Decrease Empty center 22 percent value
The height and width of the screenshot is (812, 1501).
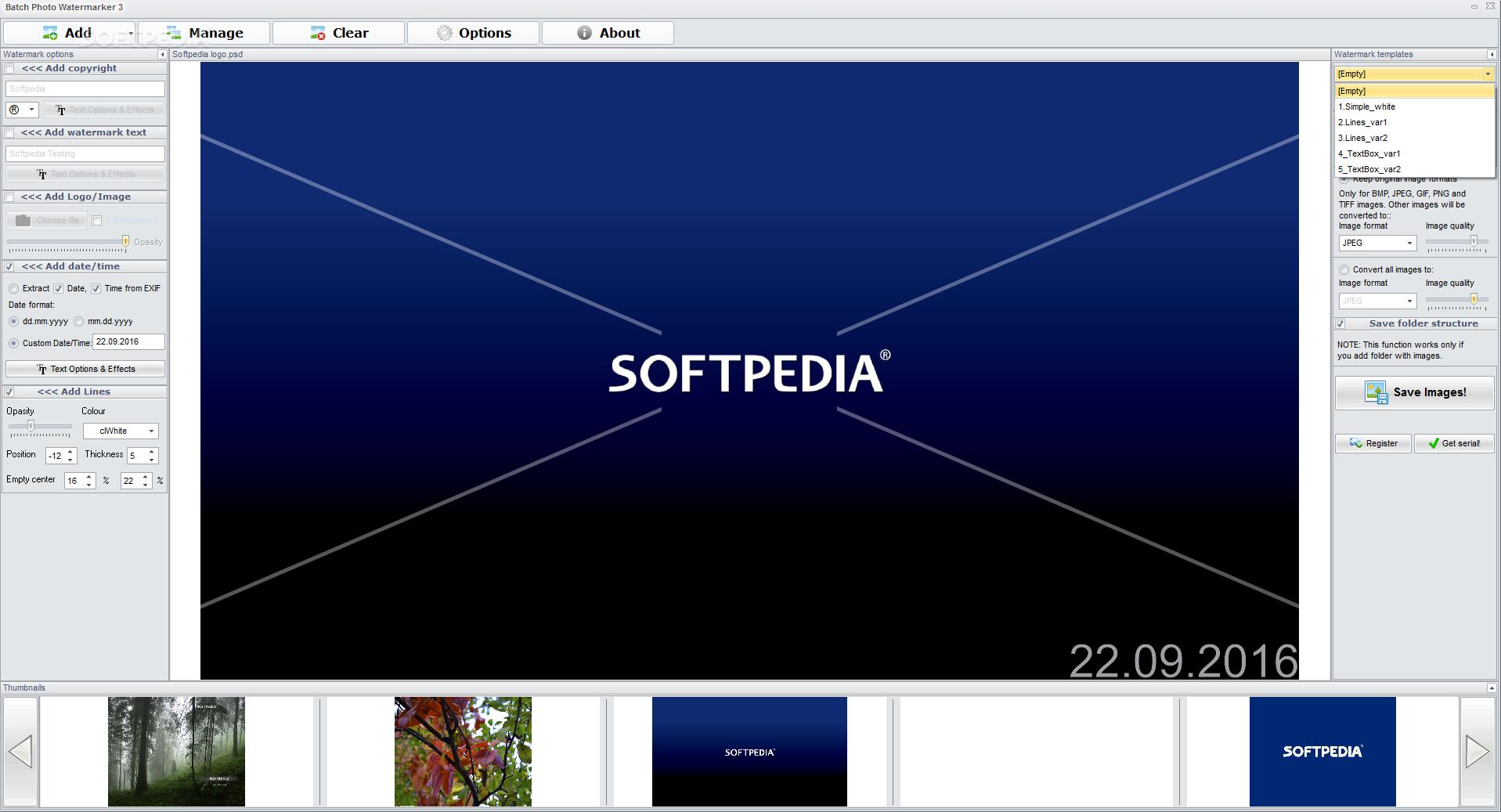point(146,485)
